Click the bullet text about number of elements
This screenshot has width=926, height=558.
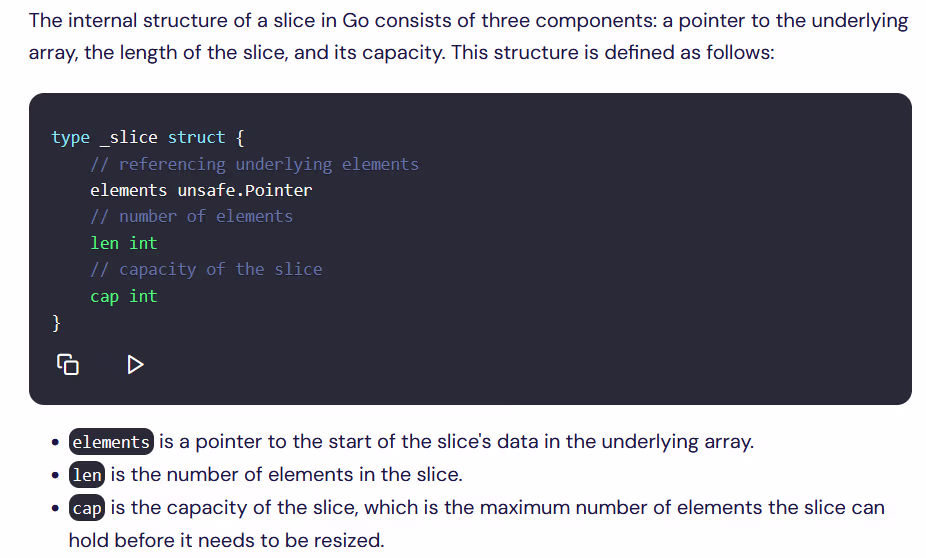286,475
